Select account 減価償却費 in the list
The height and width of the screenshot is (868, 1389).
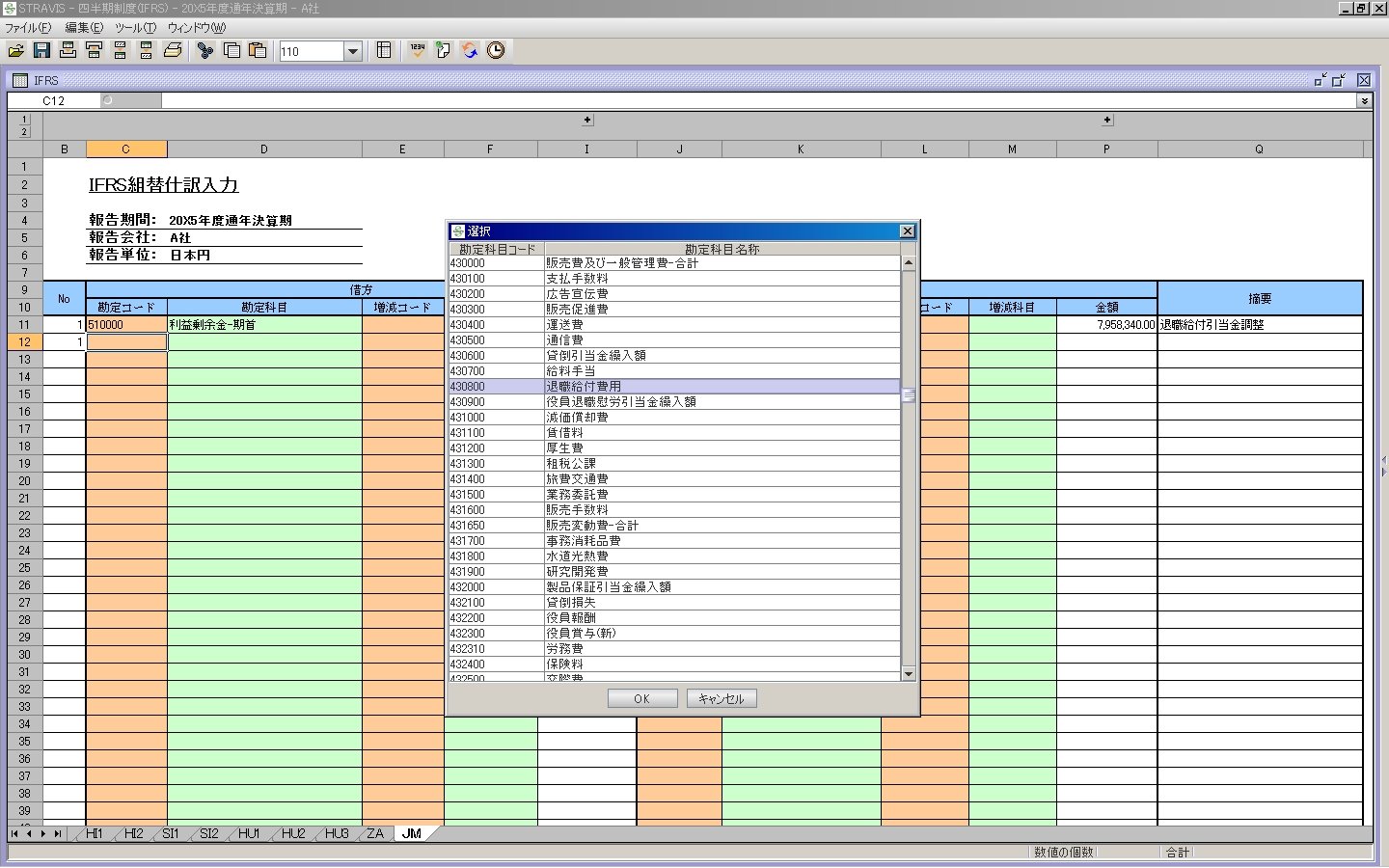pyautogui.click(x=674, y=418)
